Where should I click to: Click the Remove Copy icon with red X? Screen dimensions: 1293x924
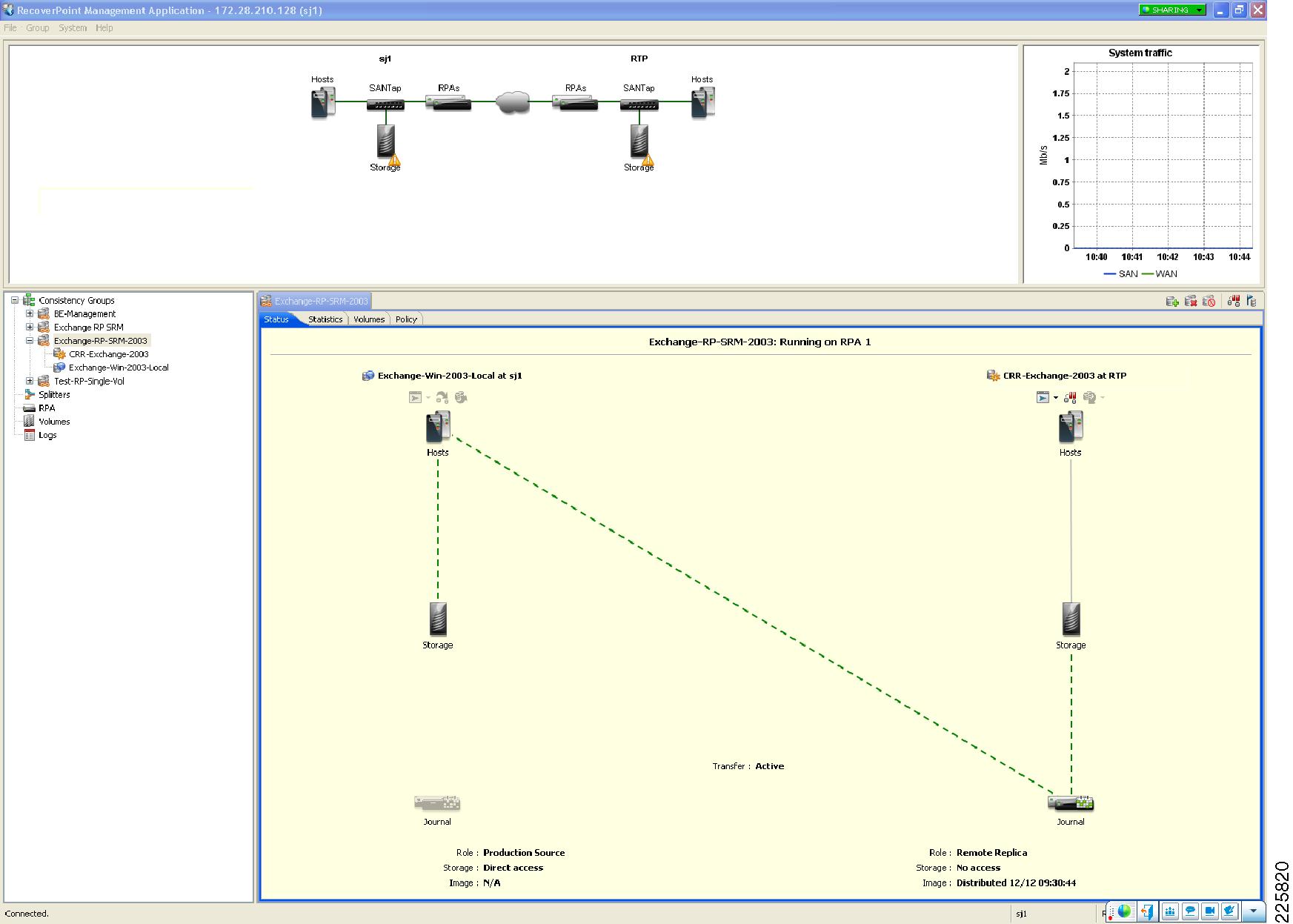pyautogui.click(x=1191, y=301)
